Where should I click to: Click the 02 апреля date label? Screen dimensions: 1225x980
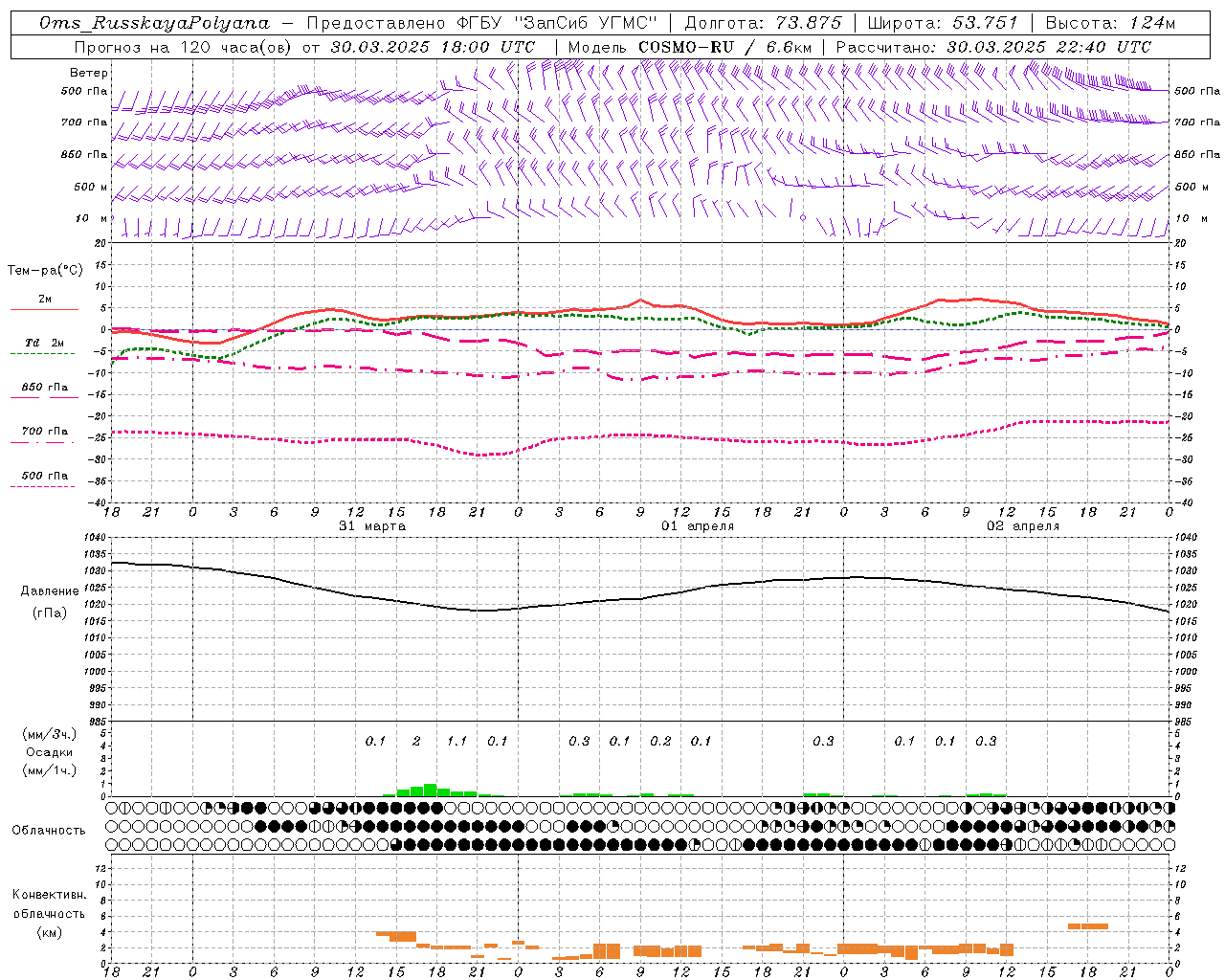point(1023,525)
